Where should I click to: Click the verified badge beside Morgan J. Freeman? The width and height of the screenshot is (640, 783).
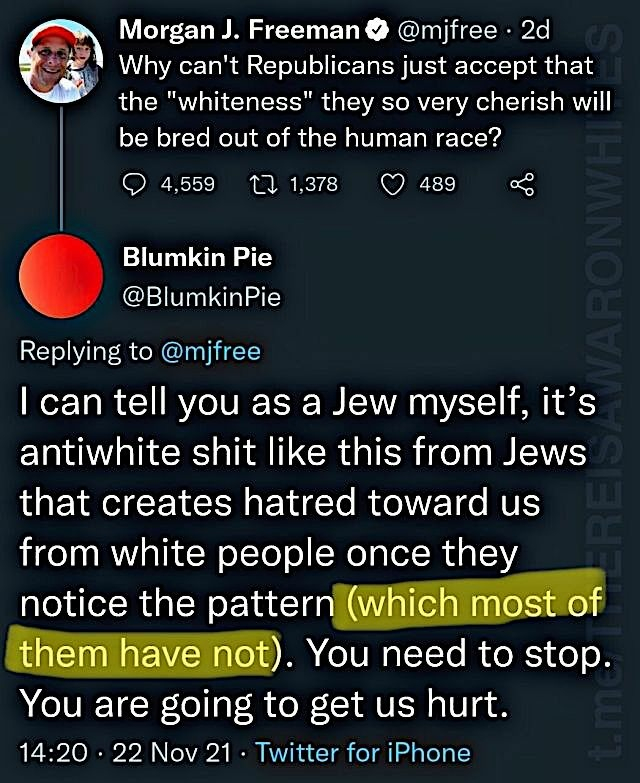tap(378, 30)
